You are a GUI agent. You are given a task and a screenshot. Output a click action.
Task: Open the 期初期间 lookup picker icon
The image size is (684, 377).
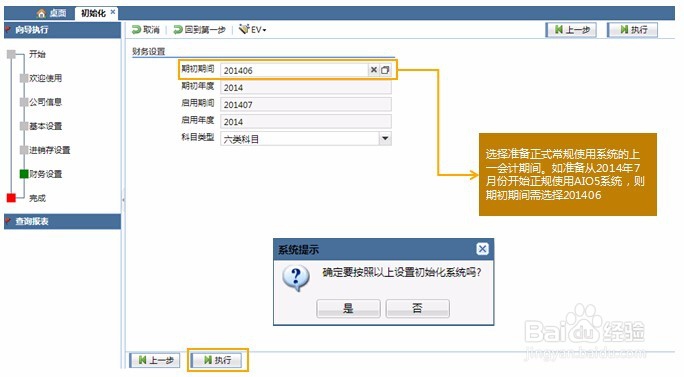click(x=385, y=70)
